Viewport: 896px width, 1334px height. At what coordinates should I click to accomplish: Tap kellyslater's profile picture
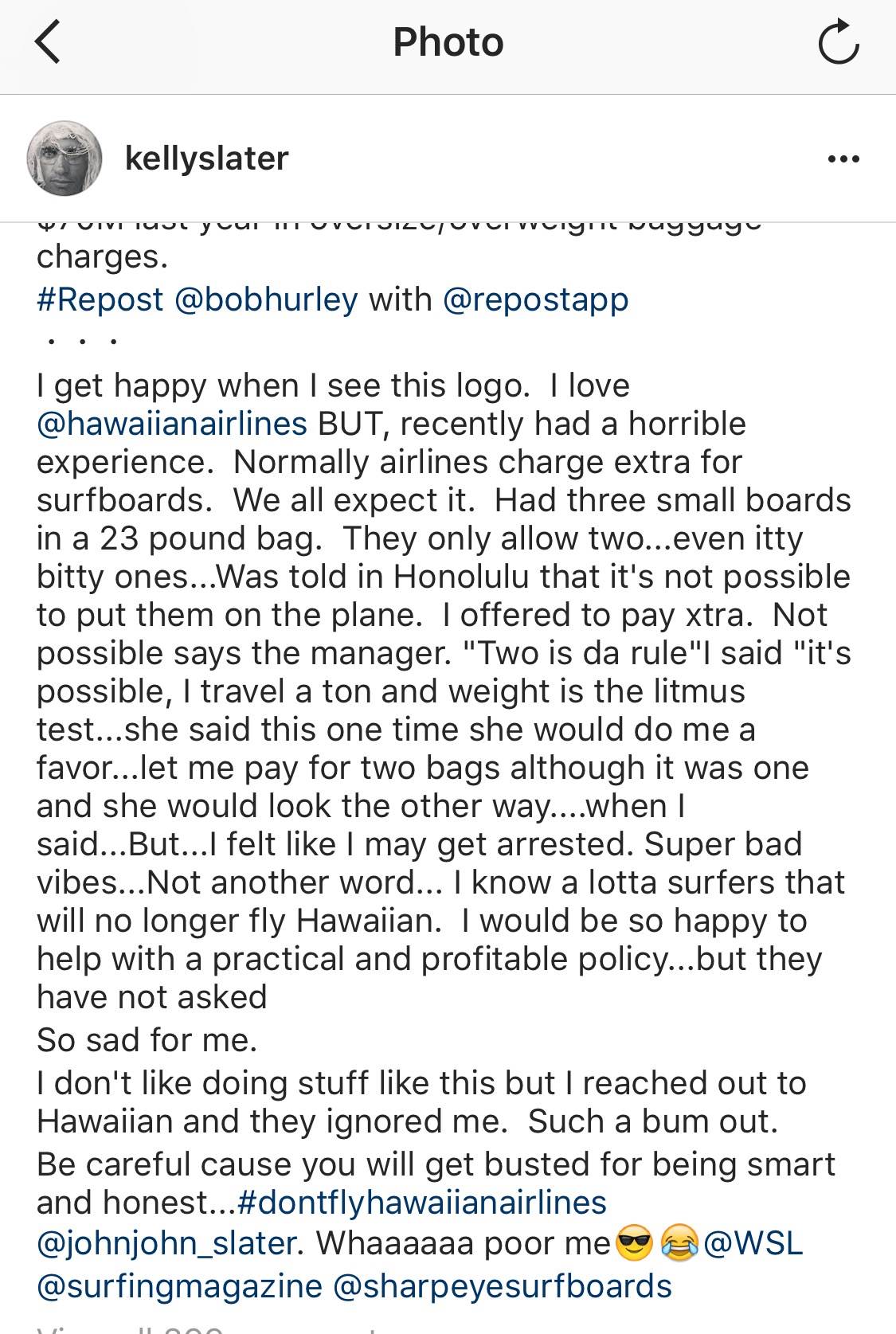[x=65, y=158]
